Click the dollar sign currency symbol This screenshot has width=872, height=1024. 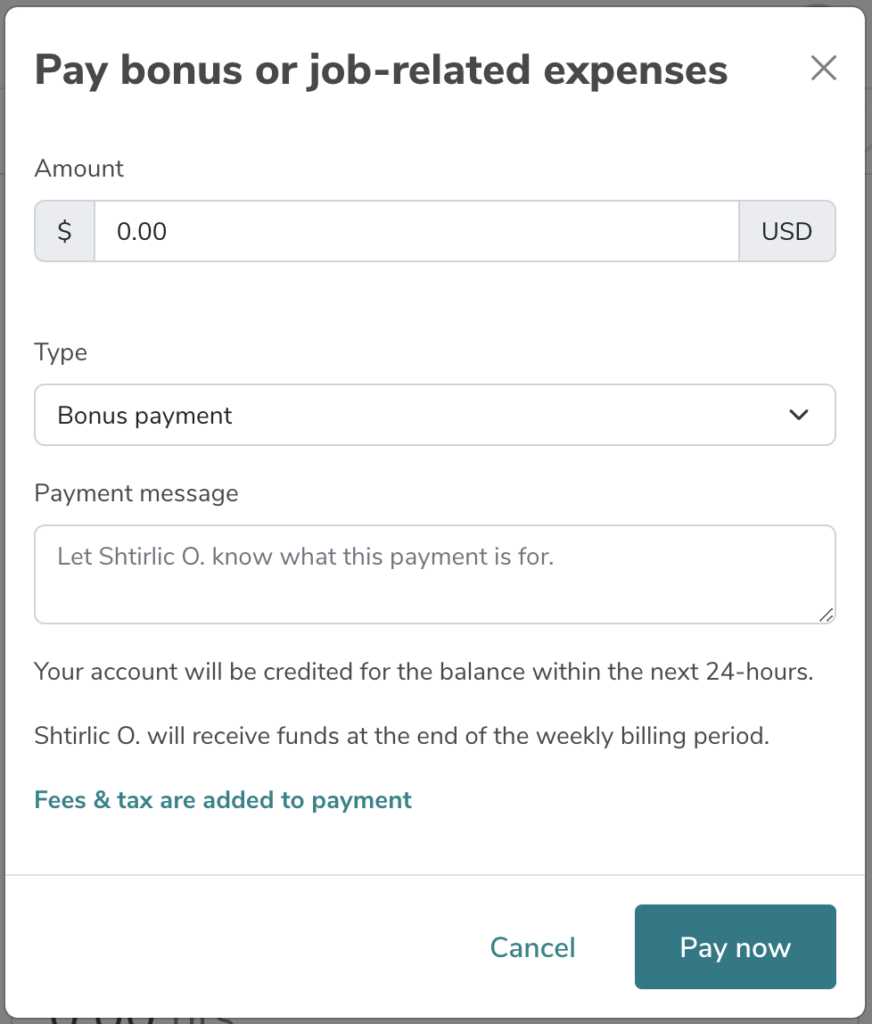[64, 231]
